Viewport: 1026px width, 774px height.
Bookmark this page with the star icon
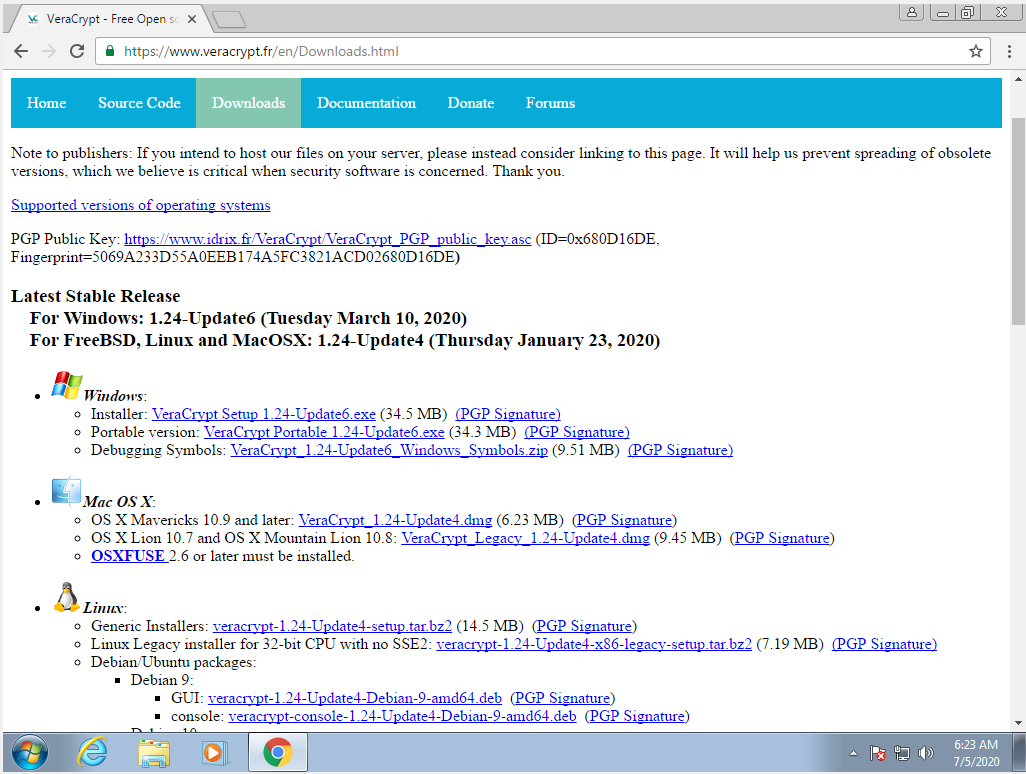coord(975,51)
